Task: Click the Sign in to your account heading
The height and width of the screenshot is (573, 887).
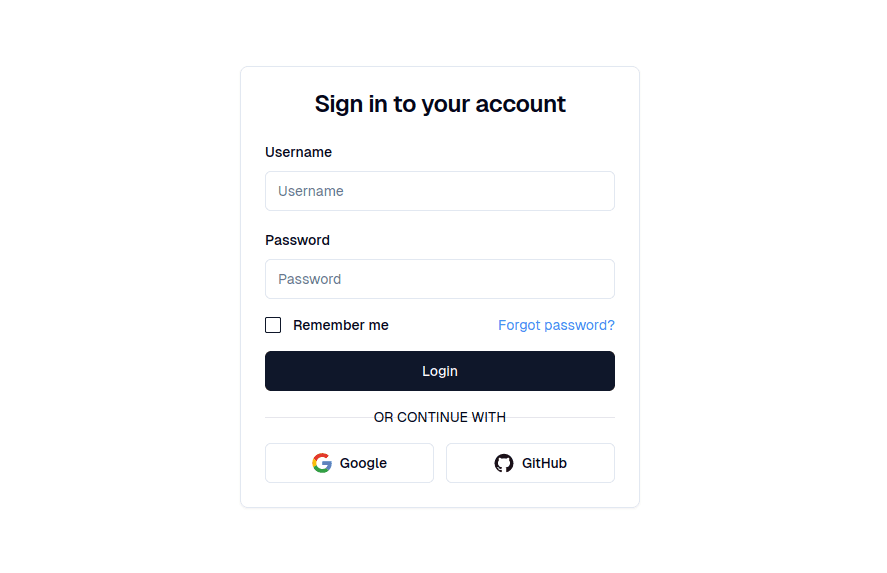Action: click(x=440, y=104)
